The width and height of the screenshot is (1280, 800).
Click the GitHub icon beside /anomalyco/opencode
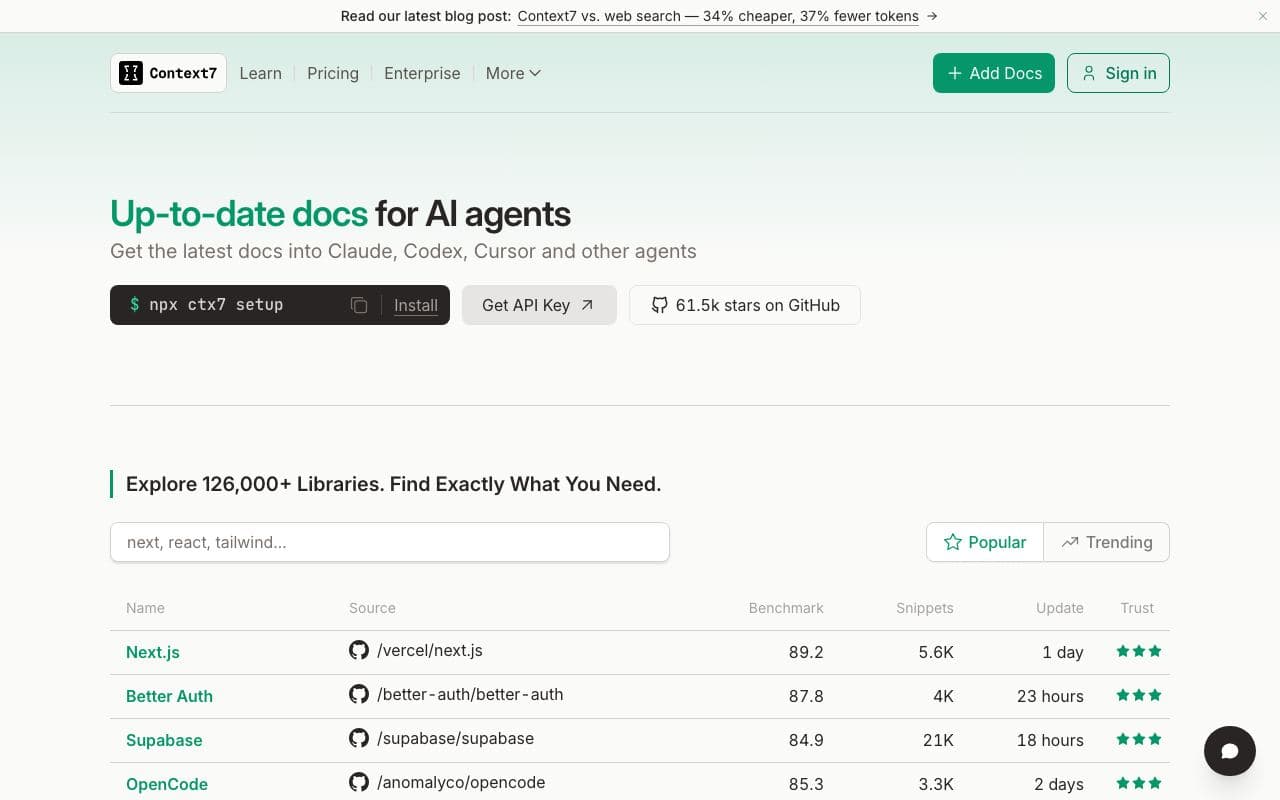pos(359,782)
